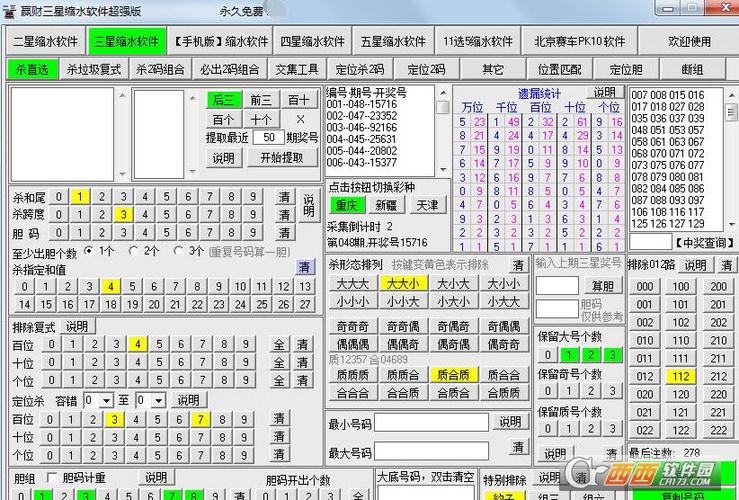Image resolution: width=739 pixels, height=500 pixels.
Task: Click the 说明 button beside 最小号码
Action: 510,421
